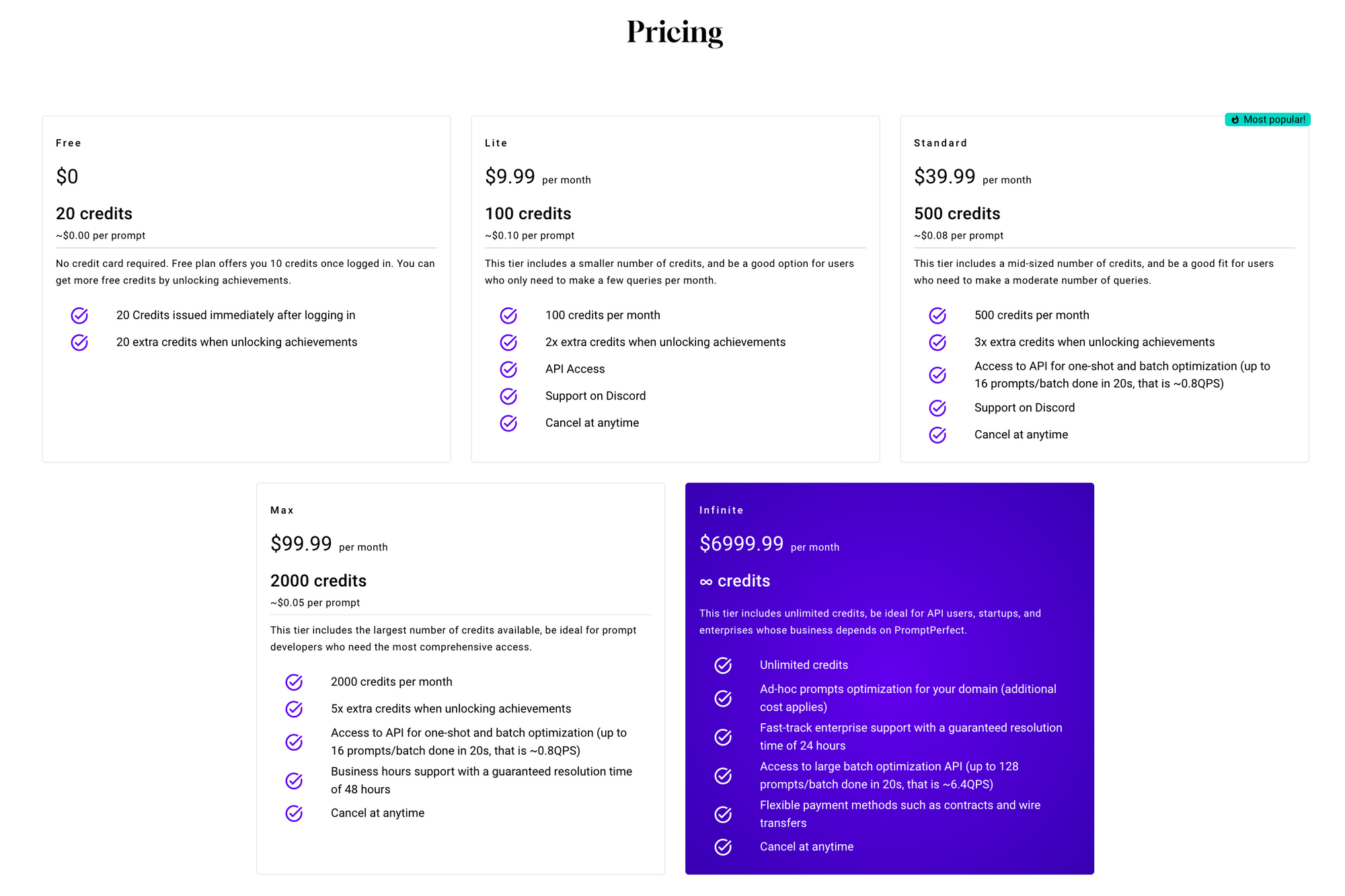Click the checkmark next to 'Cancel at anytime' in Infinite
1345x896 pixels.
(722, 847)
